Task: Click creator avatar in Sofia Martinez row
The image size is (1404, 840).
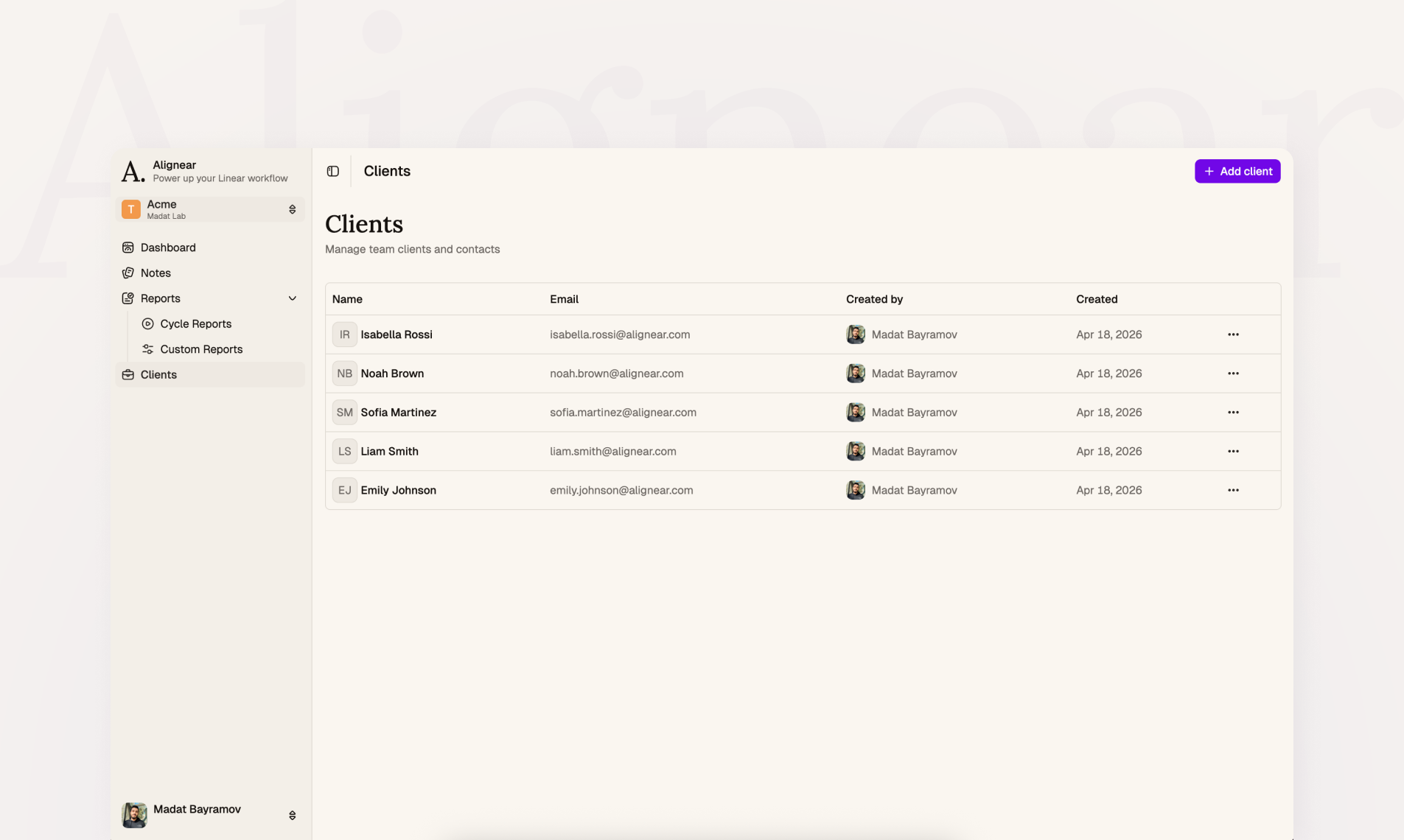Action: (856, 413)
